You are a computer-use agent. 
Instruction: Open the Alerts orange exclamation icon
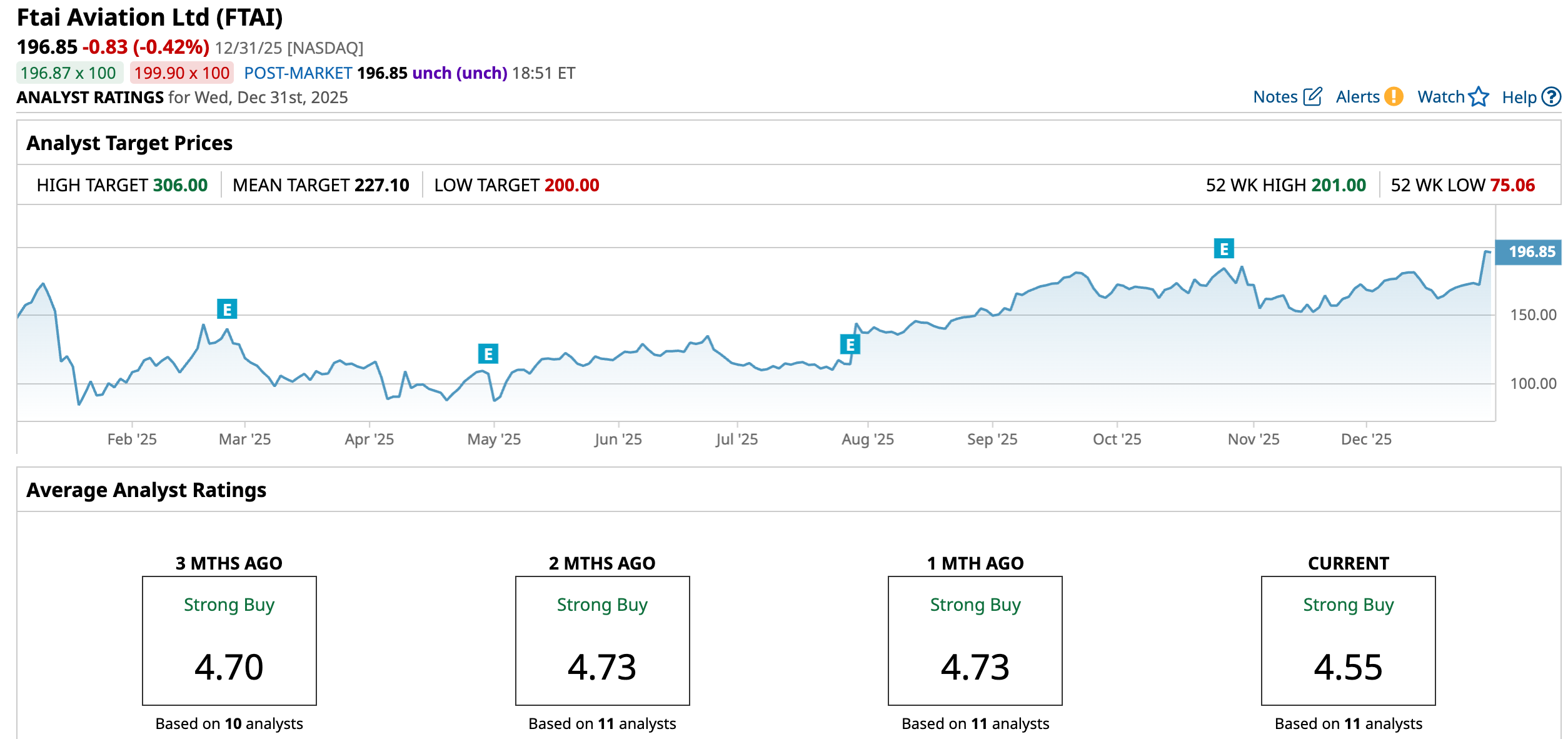pyautogui.click(x=1394, y=97)
